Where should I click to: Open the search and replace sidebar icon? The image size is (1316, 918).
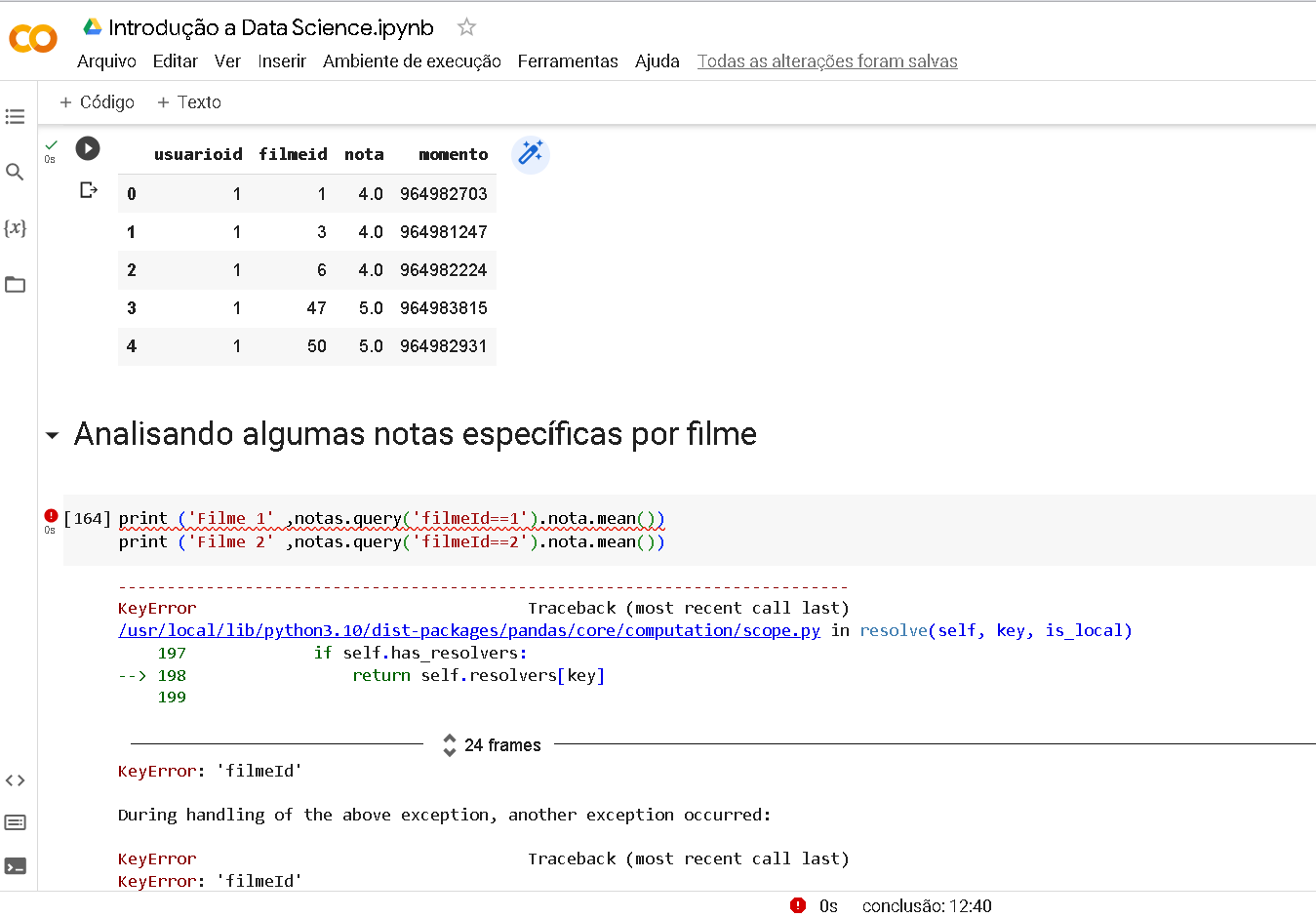pos(15,173)
